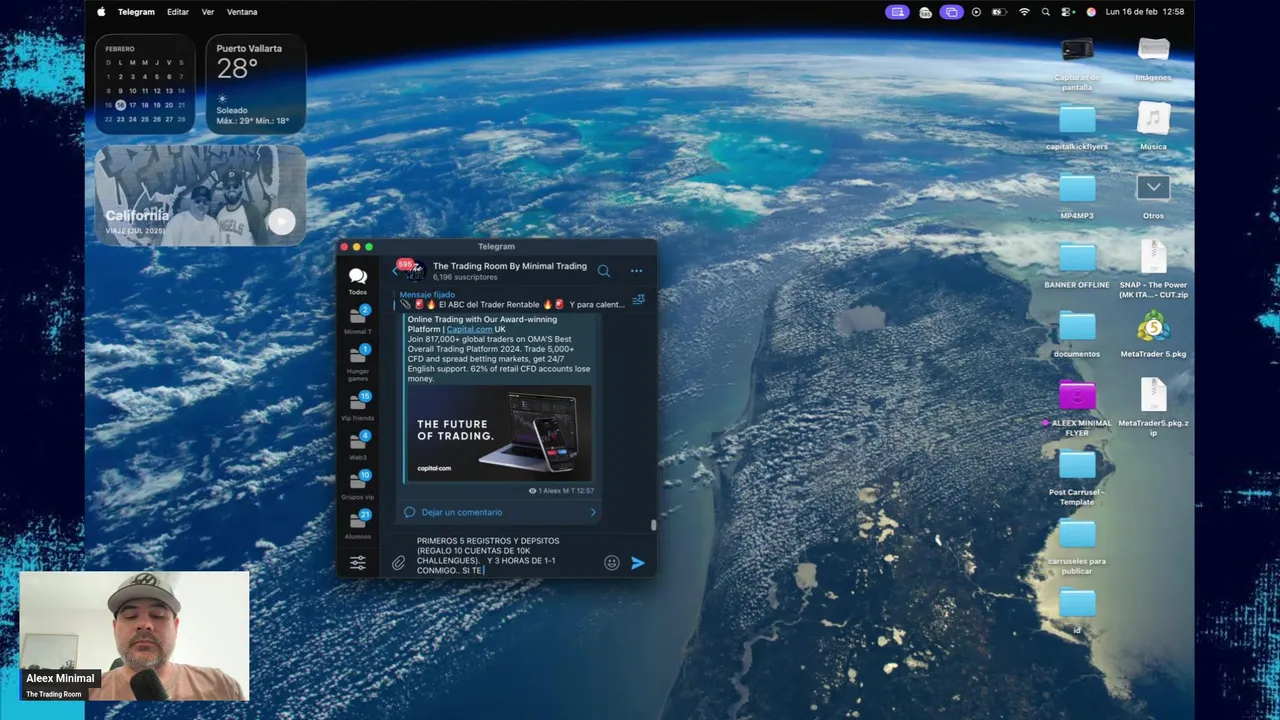This screenshot has width=1280, height=720.
Task: Show all pinned messages via the pin list icon
Action: tap(638, 299)
